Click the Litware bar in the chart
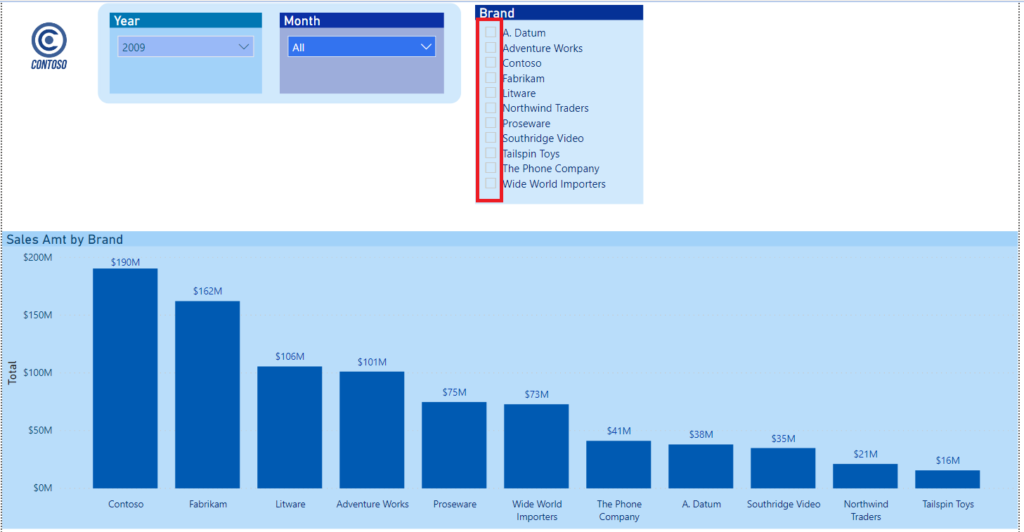The width and height of the screenshot is (1024, 532). click(x=290, y=428)
